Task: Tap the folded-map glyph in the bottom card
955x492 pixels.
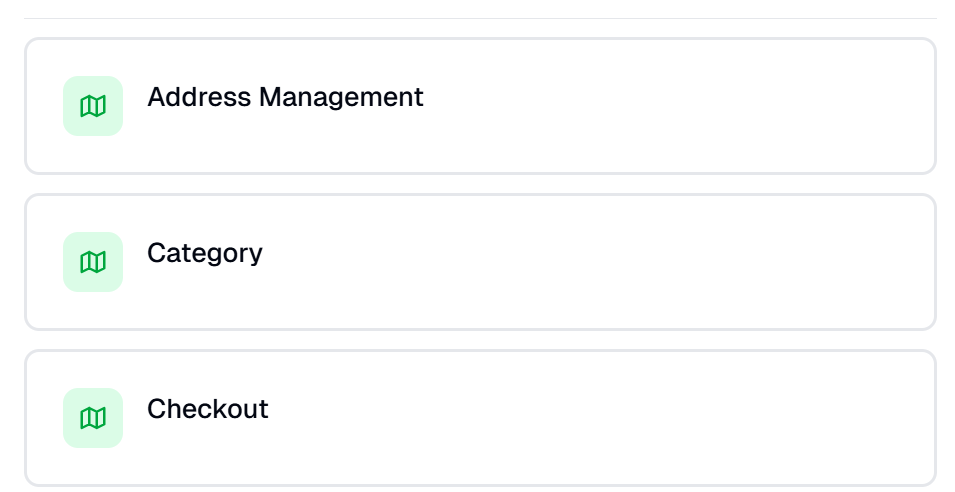Action: coord(93,418)
